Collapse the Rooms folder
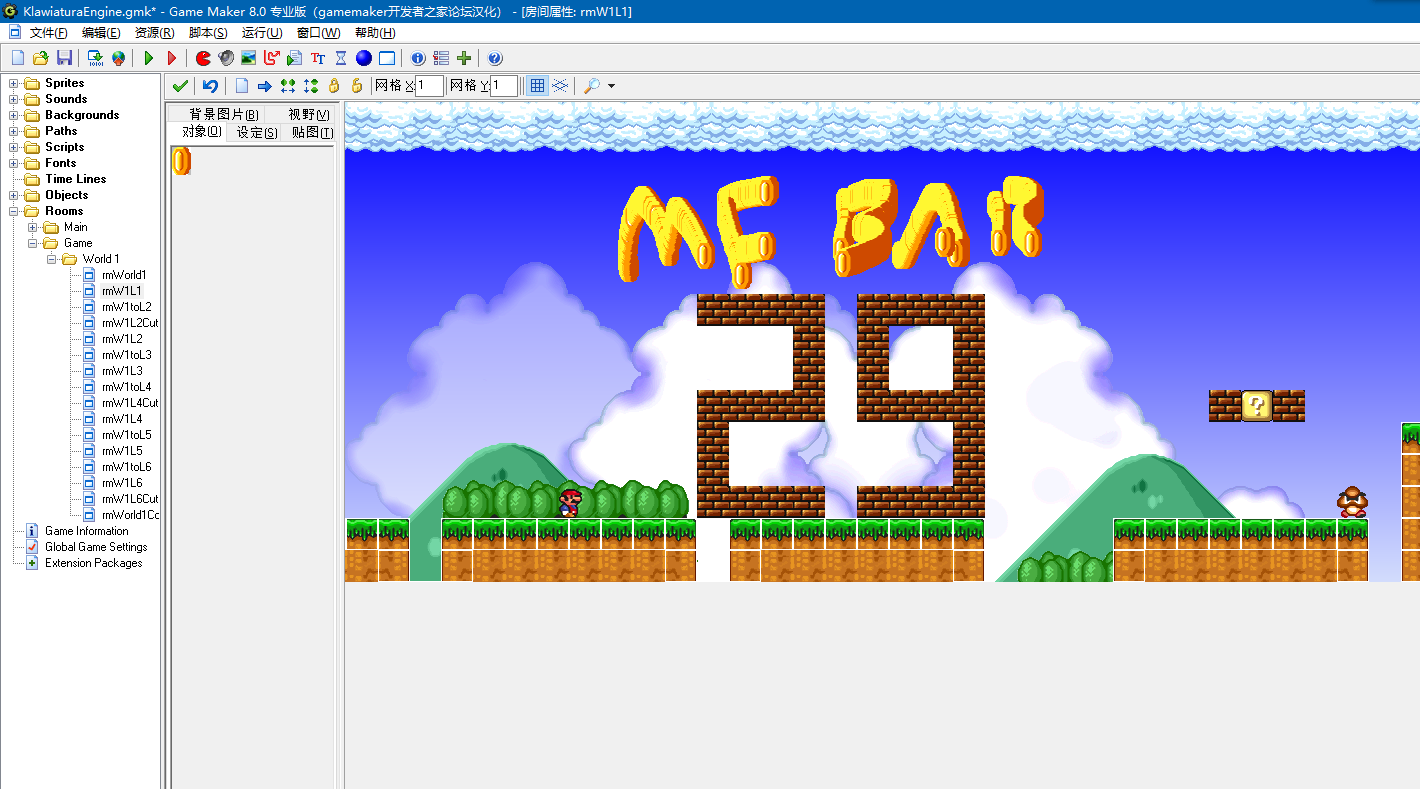Viewport: 1420px width, 789px height. (14, 211)
